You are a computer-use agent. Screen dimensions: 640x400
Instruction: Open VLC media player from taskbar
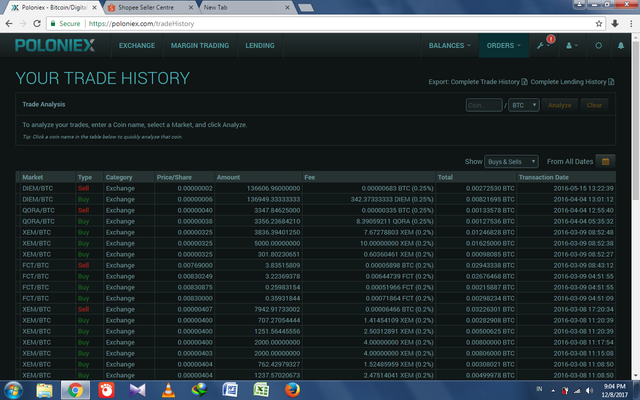(x=168, y=390)
